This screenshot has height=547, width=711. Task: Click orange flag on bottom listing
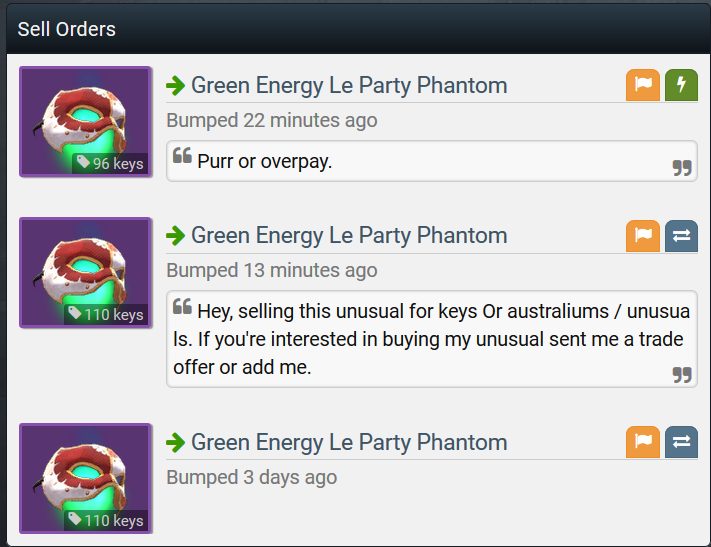(643, 442)
